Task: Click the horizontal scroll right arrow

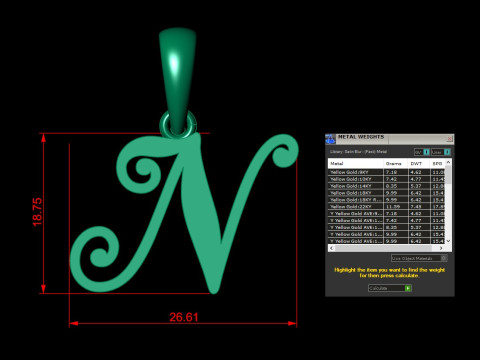Action: [441, 248]
